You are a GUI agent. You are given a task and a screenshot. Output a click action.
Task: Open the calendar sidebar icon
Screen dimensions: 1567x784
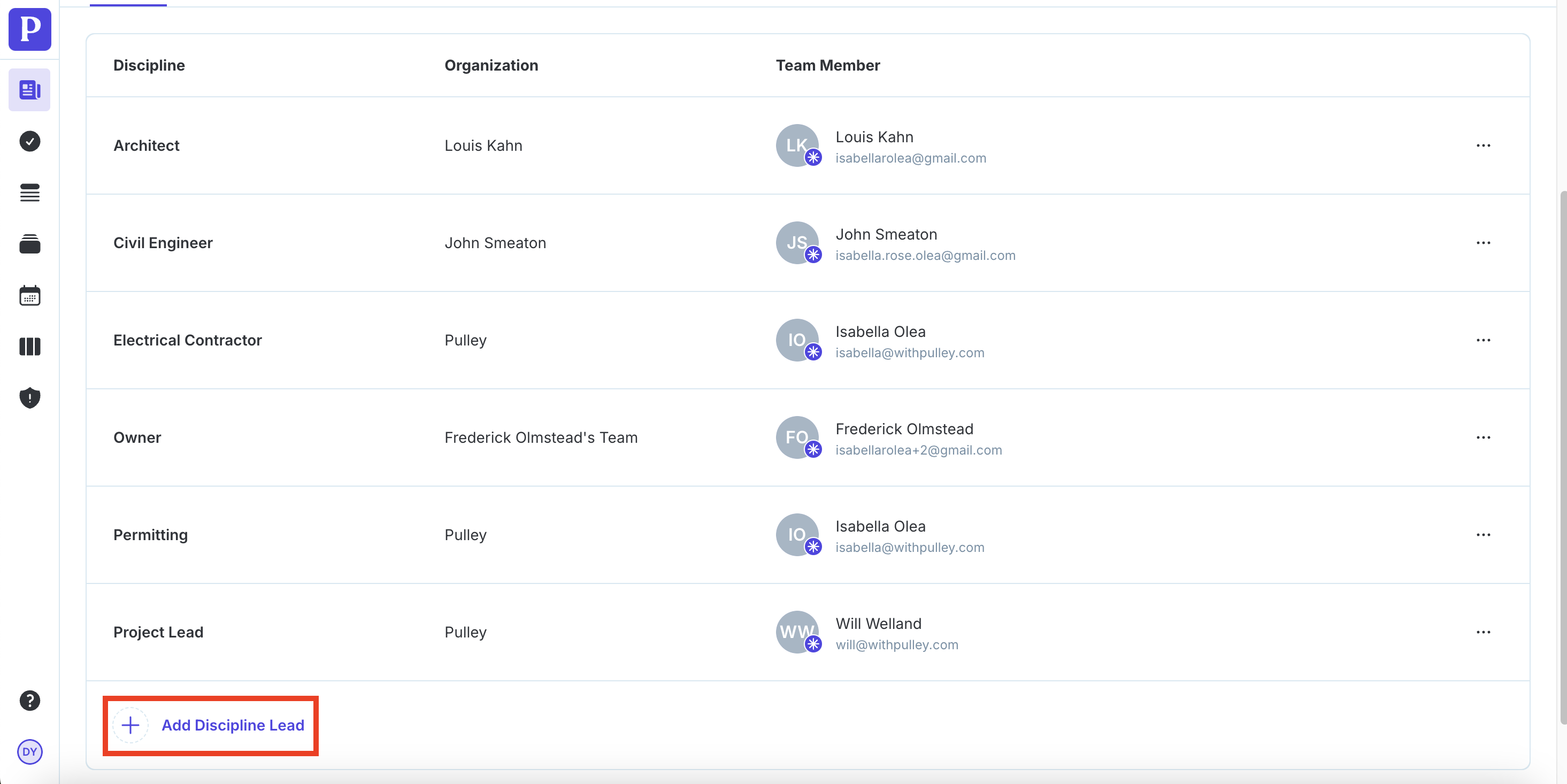pyautogui.click(x=29, y=296)
